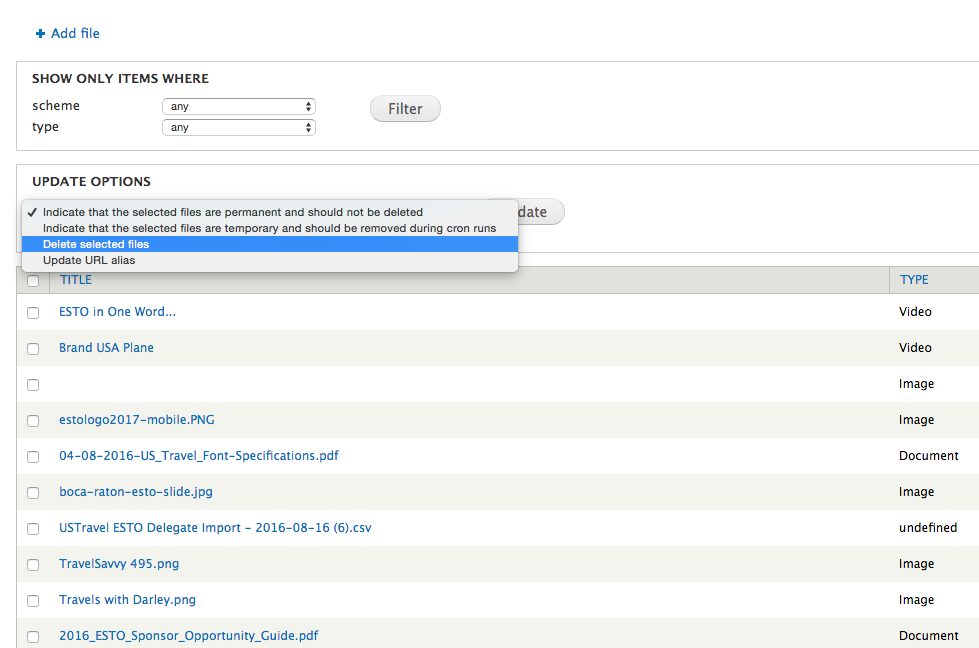
Task: Check the box for estologo2017-mobile.PNG
Action: 33,421
